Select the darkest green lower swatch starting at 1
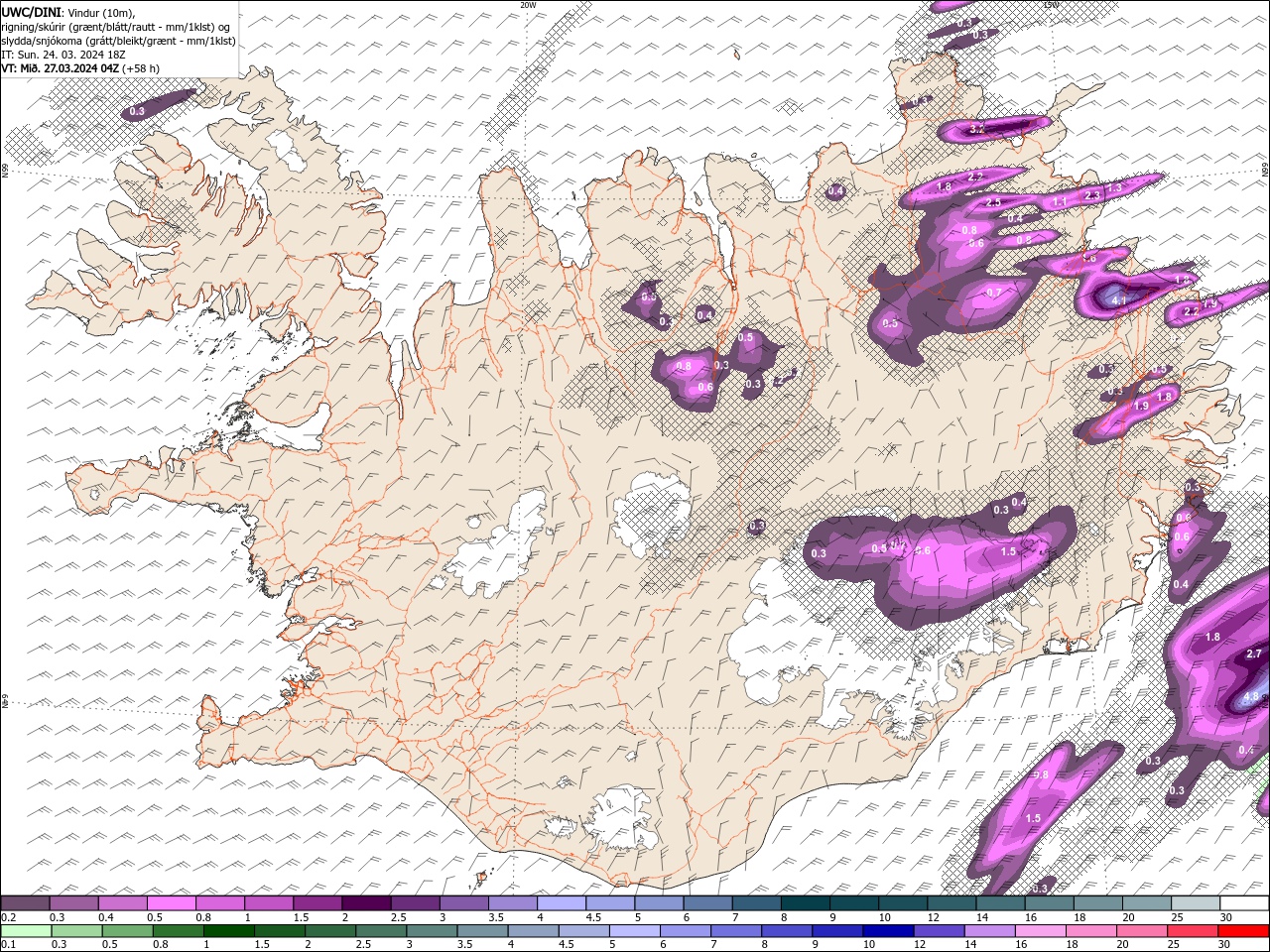Image resolution: width=1270 pixels, height=952 pixels. (x=228, y=931)
